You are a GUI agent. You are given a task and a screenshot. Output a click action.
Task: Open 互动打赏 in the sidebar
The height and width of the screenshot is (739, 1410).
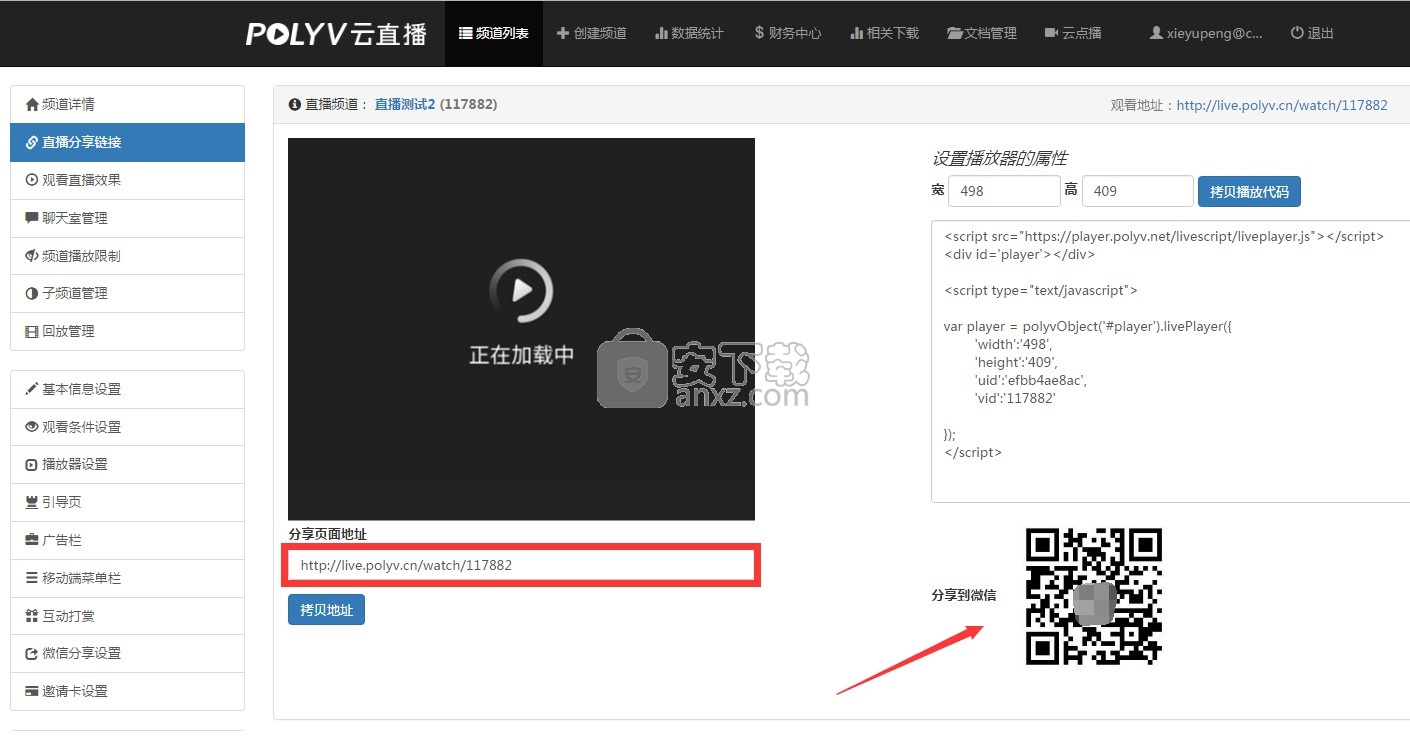pyautogui.click(x=127, y=616)
